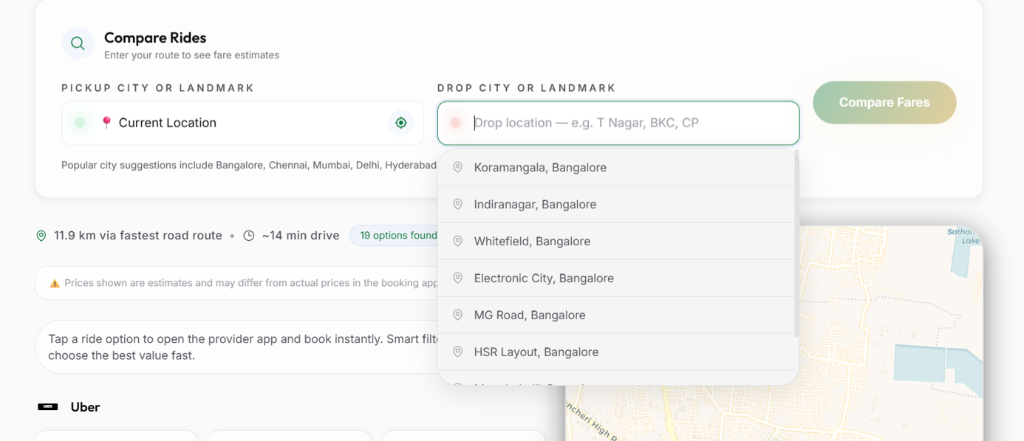Click the Compare Fares button
Screen dimensions: 1024x441
(x=884, y=103)
